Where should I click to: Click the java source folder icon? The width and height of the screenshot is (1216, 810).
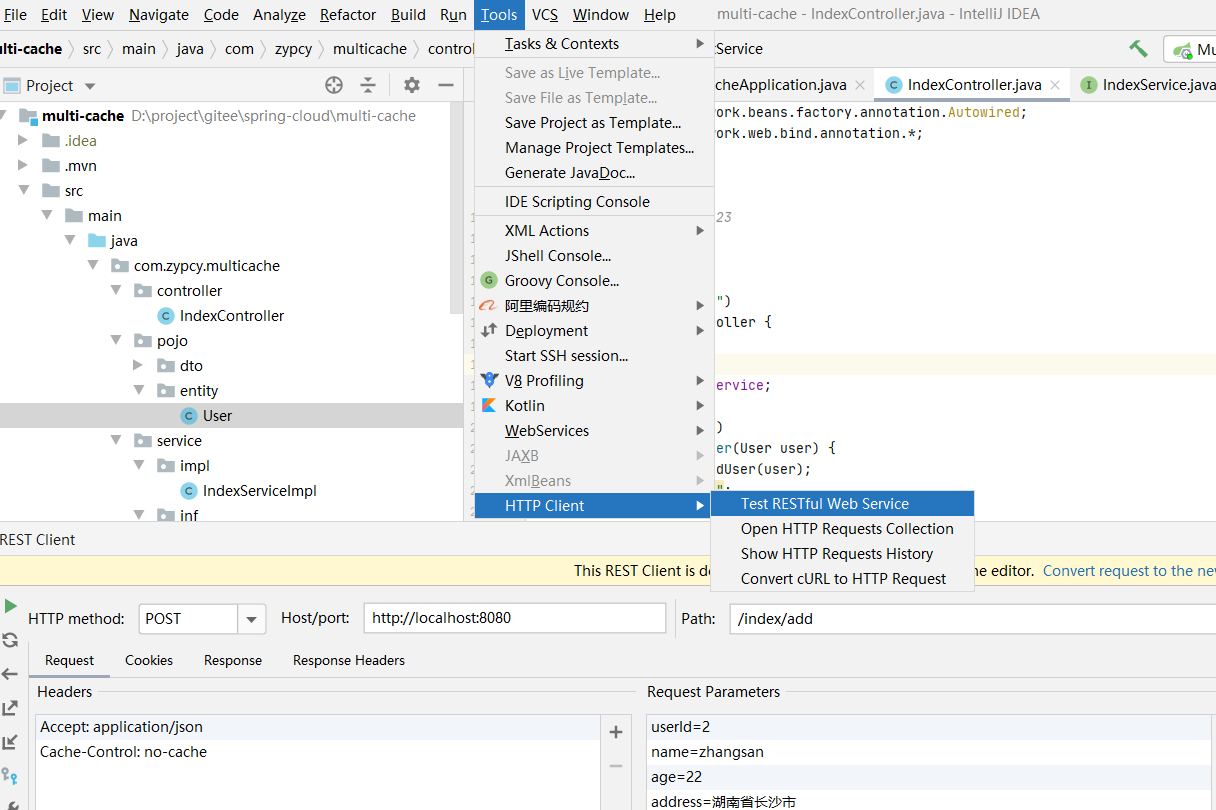97,241
